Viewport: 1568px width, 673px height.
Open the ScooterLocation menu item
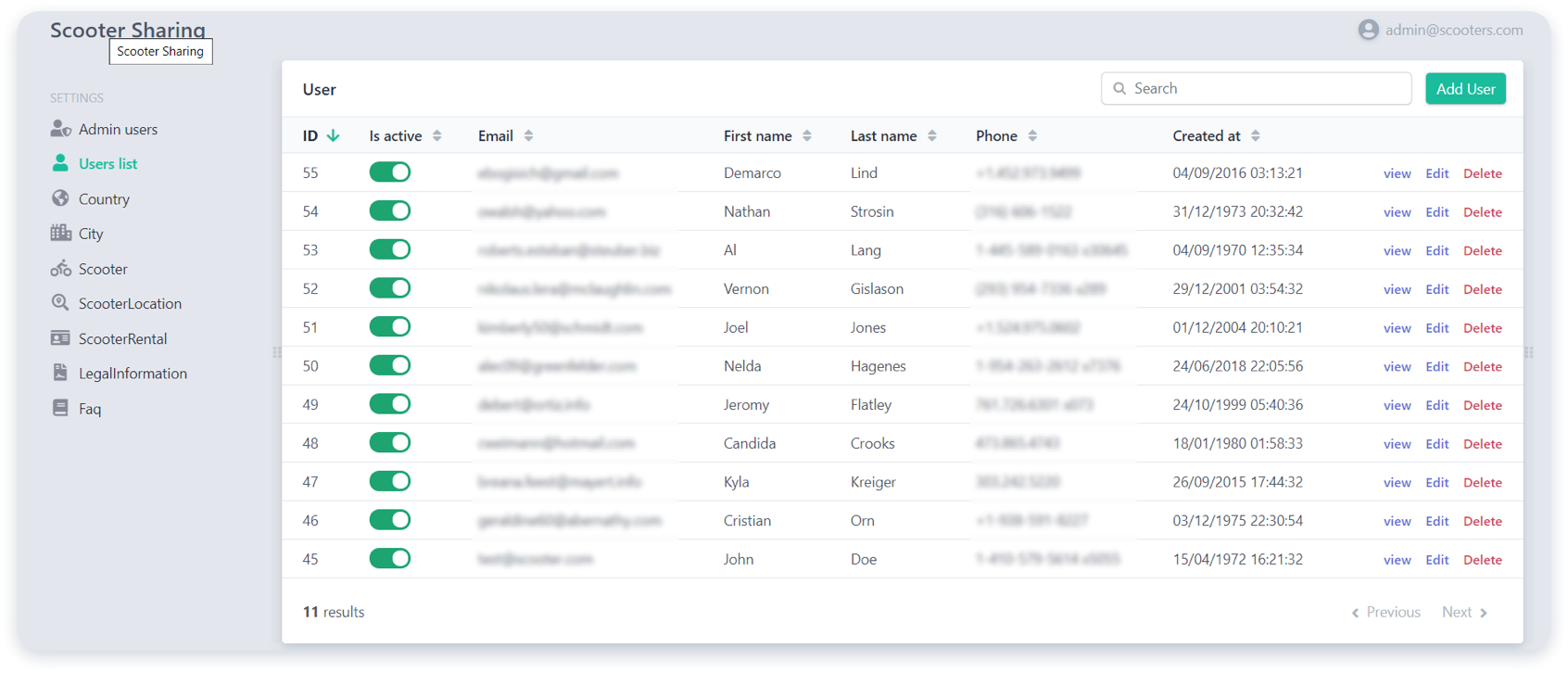[130, 304]
